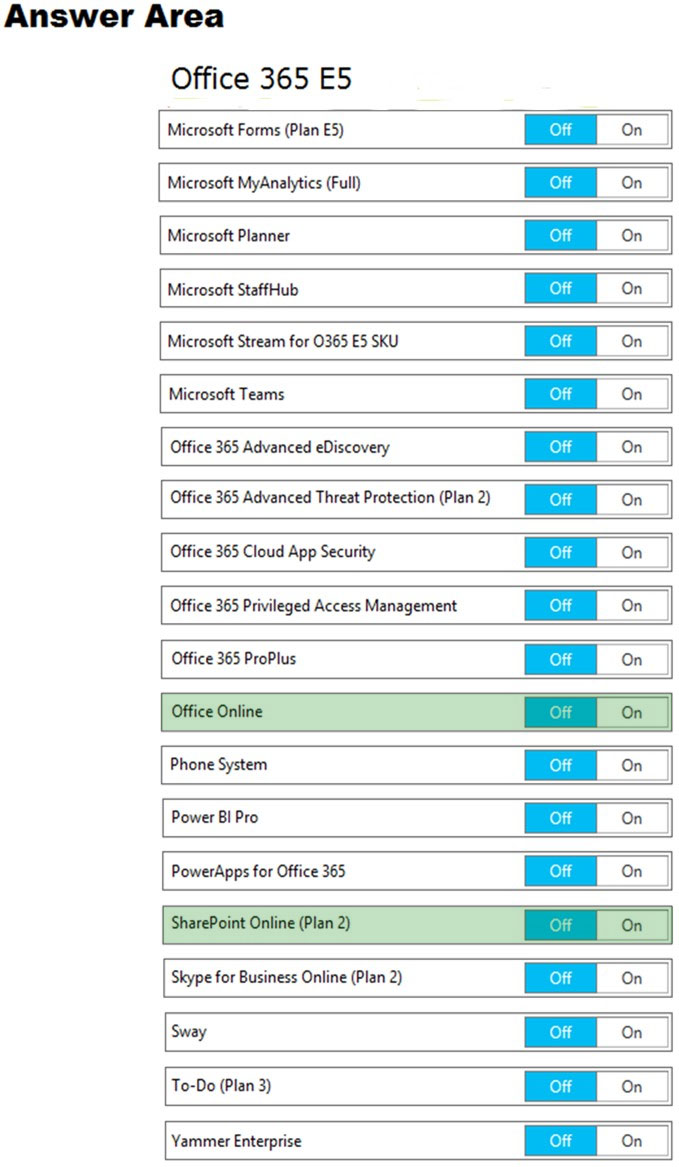The image size is (679, 1167).
Task: Select Off for PowerApps for Office 365
Action: coord(561,871)
